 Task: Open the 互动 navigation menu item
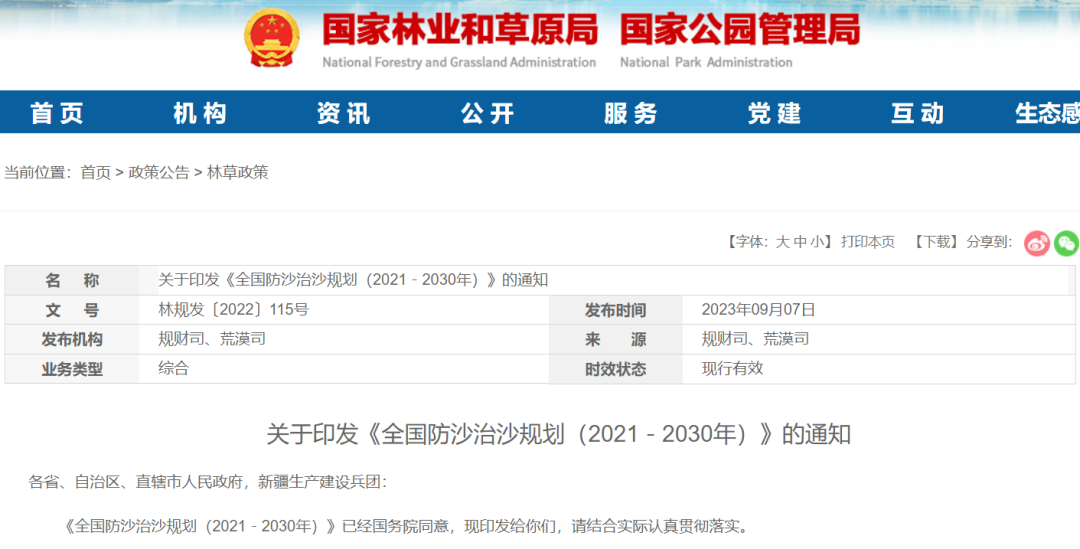918,113
